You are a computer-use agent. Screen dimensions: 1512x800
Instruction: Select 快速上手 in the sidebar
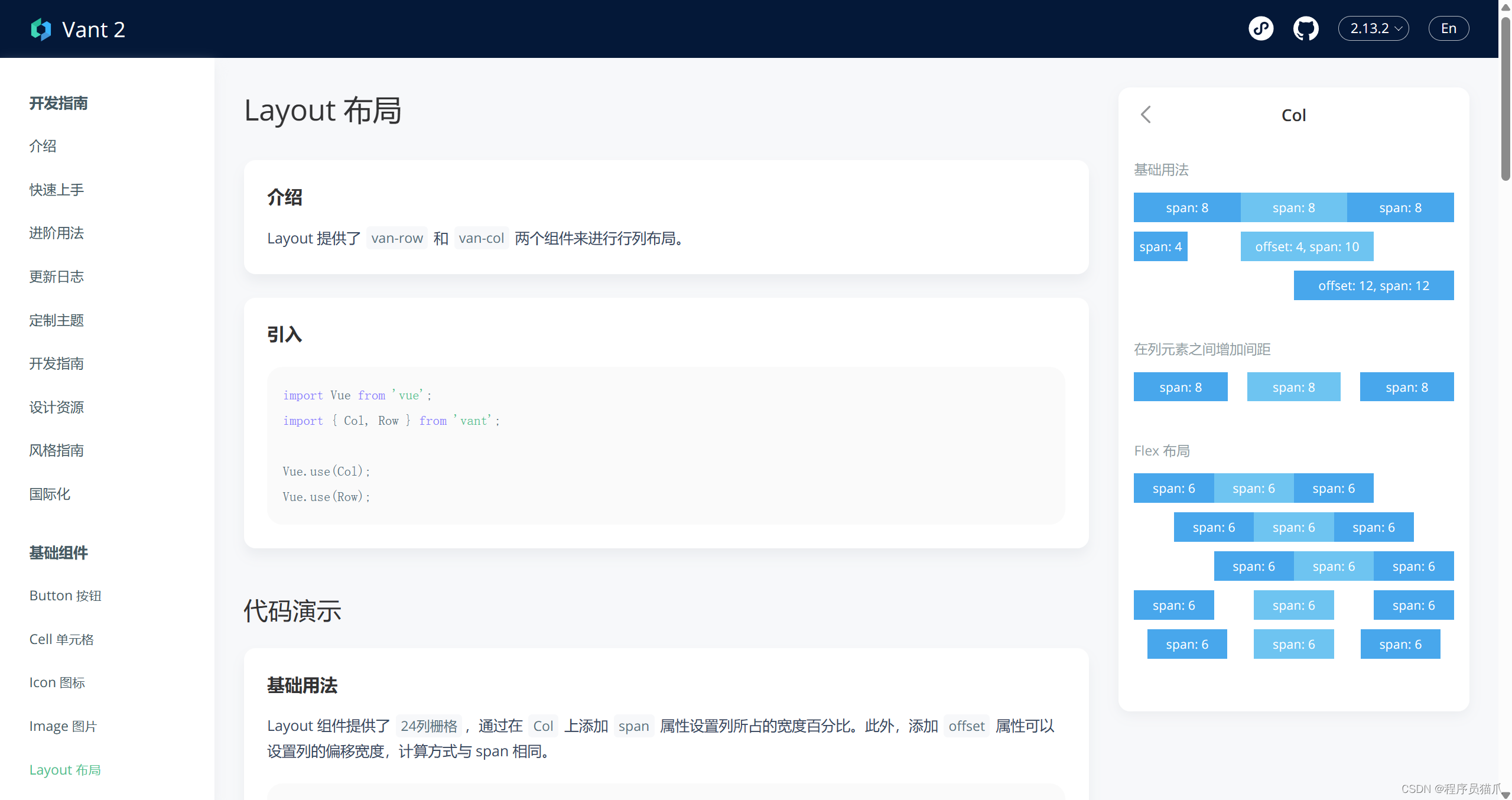click(56, 190)
